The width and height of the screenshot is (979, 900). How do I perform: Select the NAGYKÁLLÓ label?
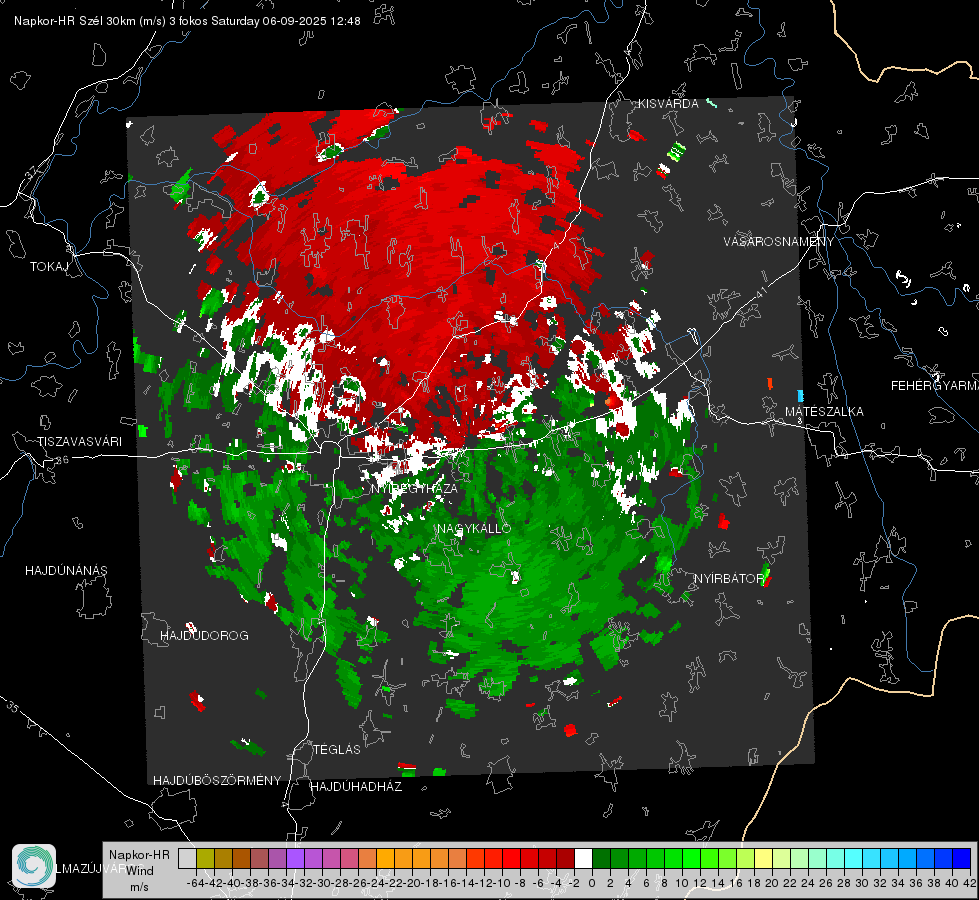click(474, 528)
